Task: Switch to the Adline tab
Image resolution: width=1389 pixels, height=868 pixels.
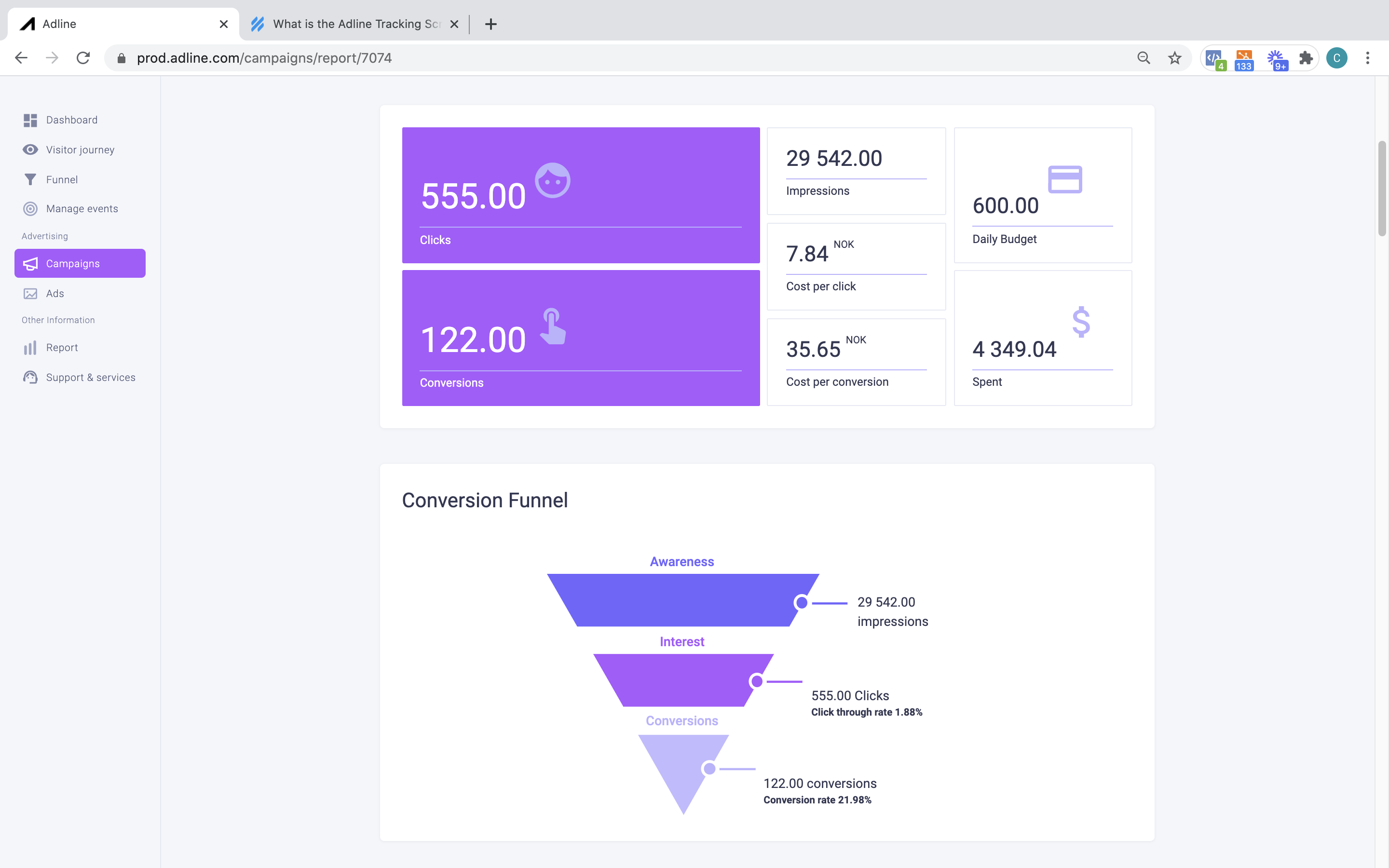Action: tap(123, 24)
